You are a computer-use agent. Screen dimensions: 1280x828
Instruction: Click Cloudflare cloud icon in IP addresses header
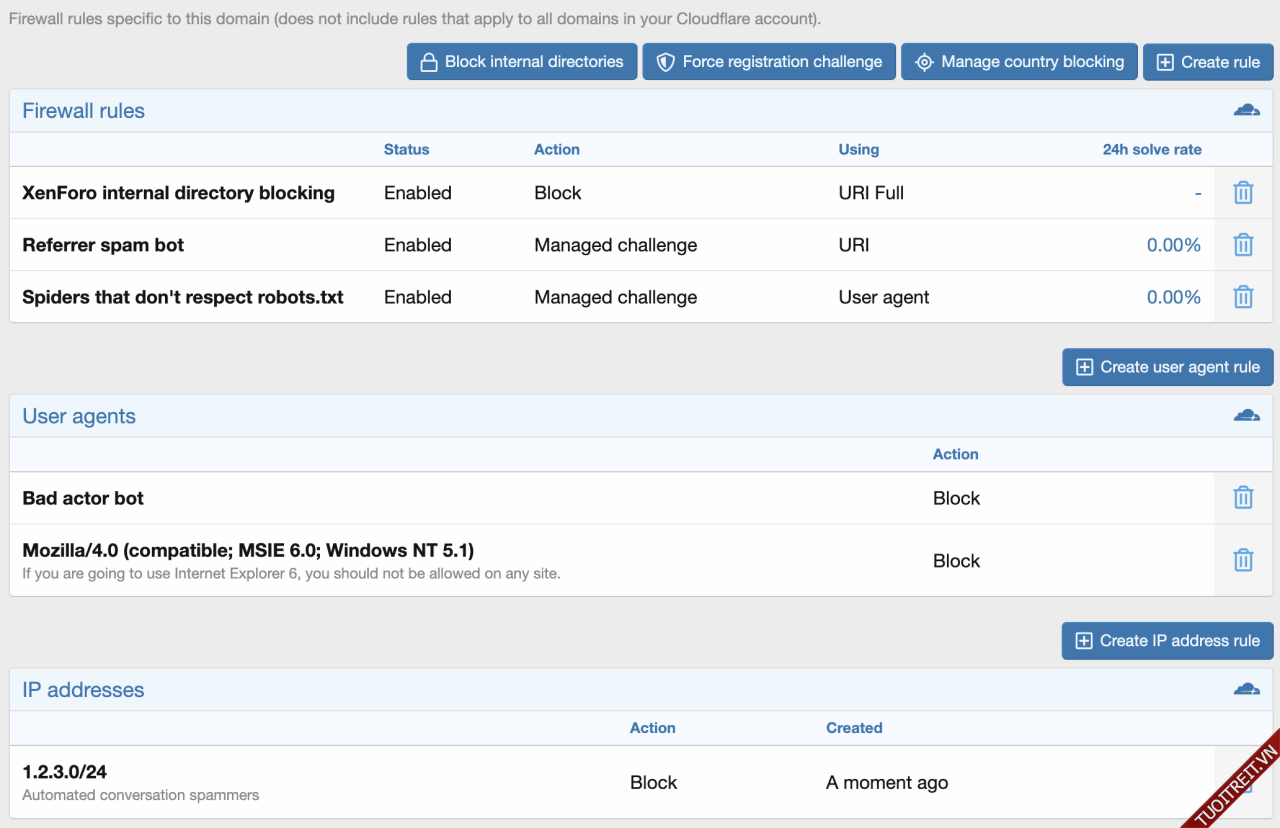pyautogui.click(x=1246, y=689)
